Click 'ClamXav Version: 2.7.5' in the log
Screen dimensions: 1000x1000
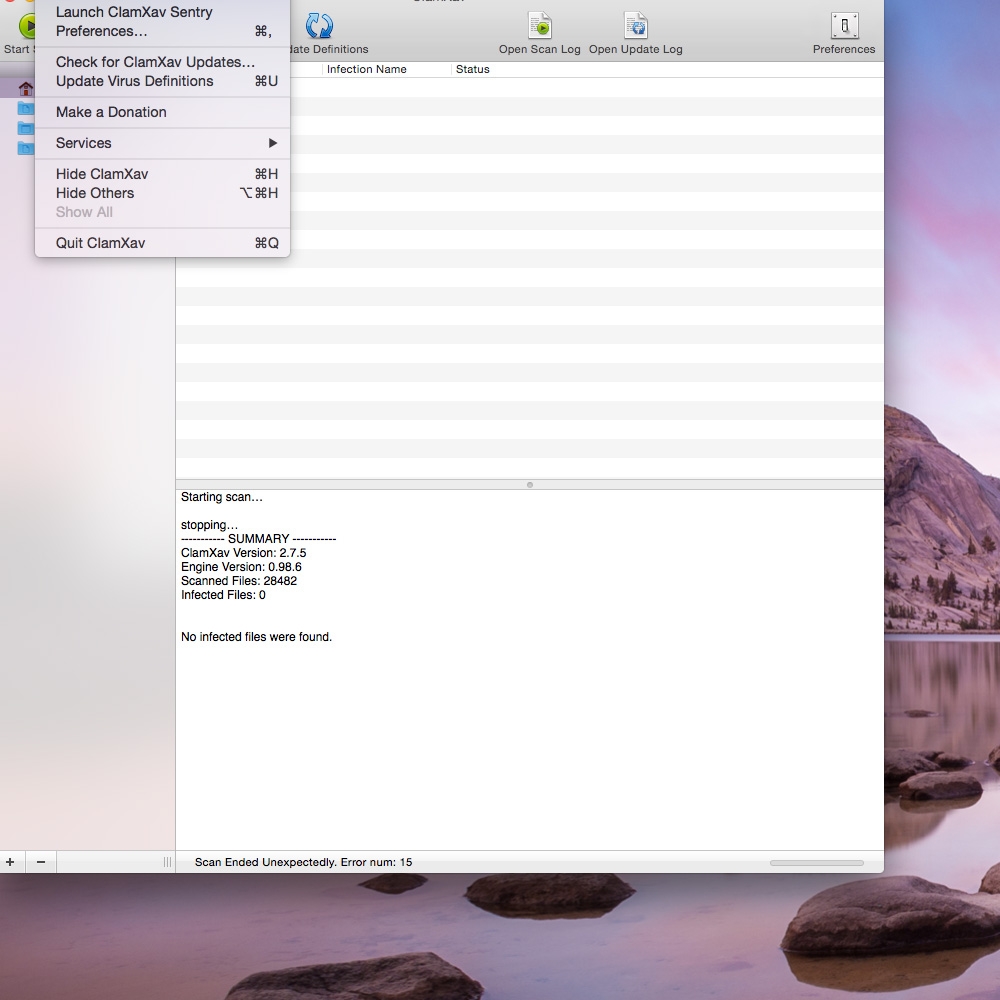click(x=244, y=553)
